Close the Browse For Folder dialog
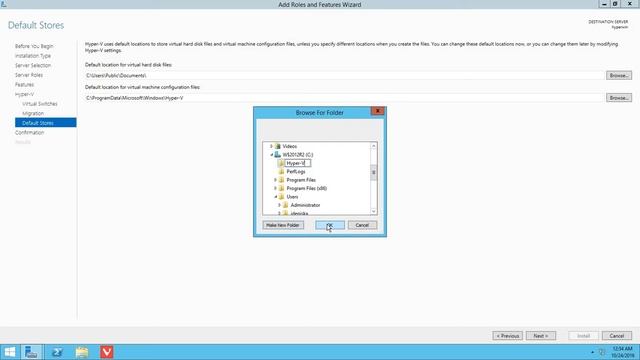Viewport: 640px width, 360px height. coord(378,111)
